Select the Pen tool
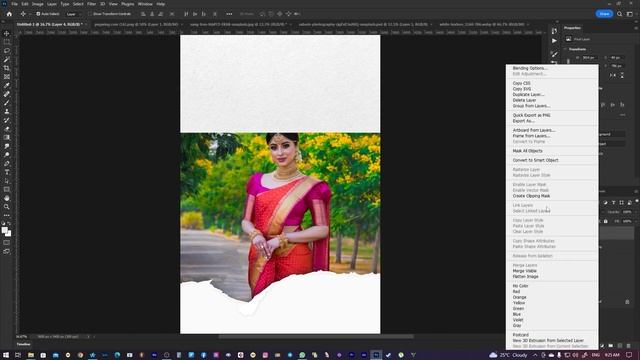The height and width of the screenshot is (360, 640). [7, 164]
